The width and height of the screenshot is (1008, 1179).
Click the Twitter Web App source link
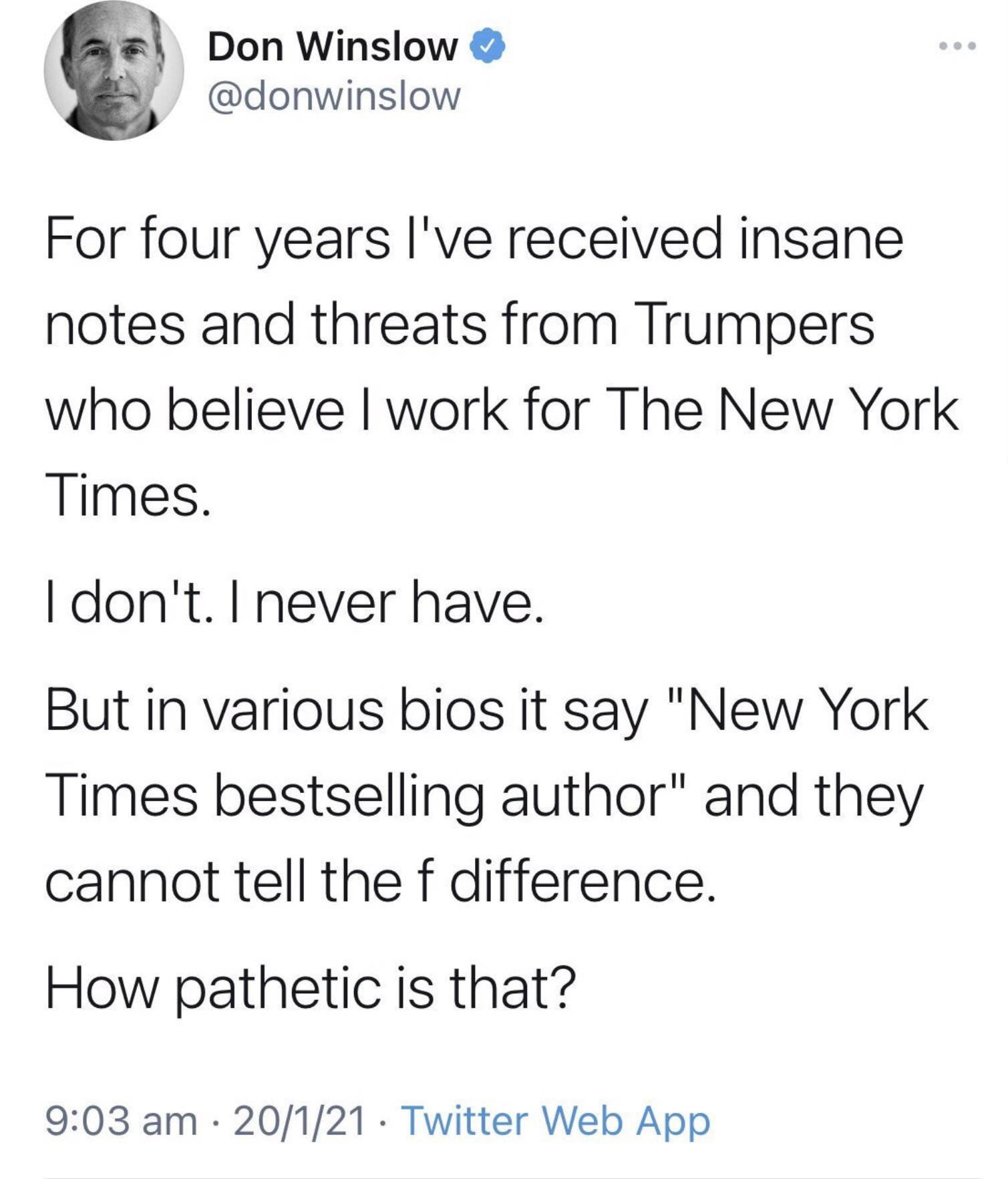[x=558, y=1120]
